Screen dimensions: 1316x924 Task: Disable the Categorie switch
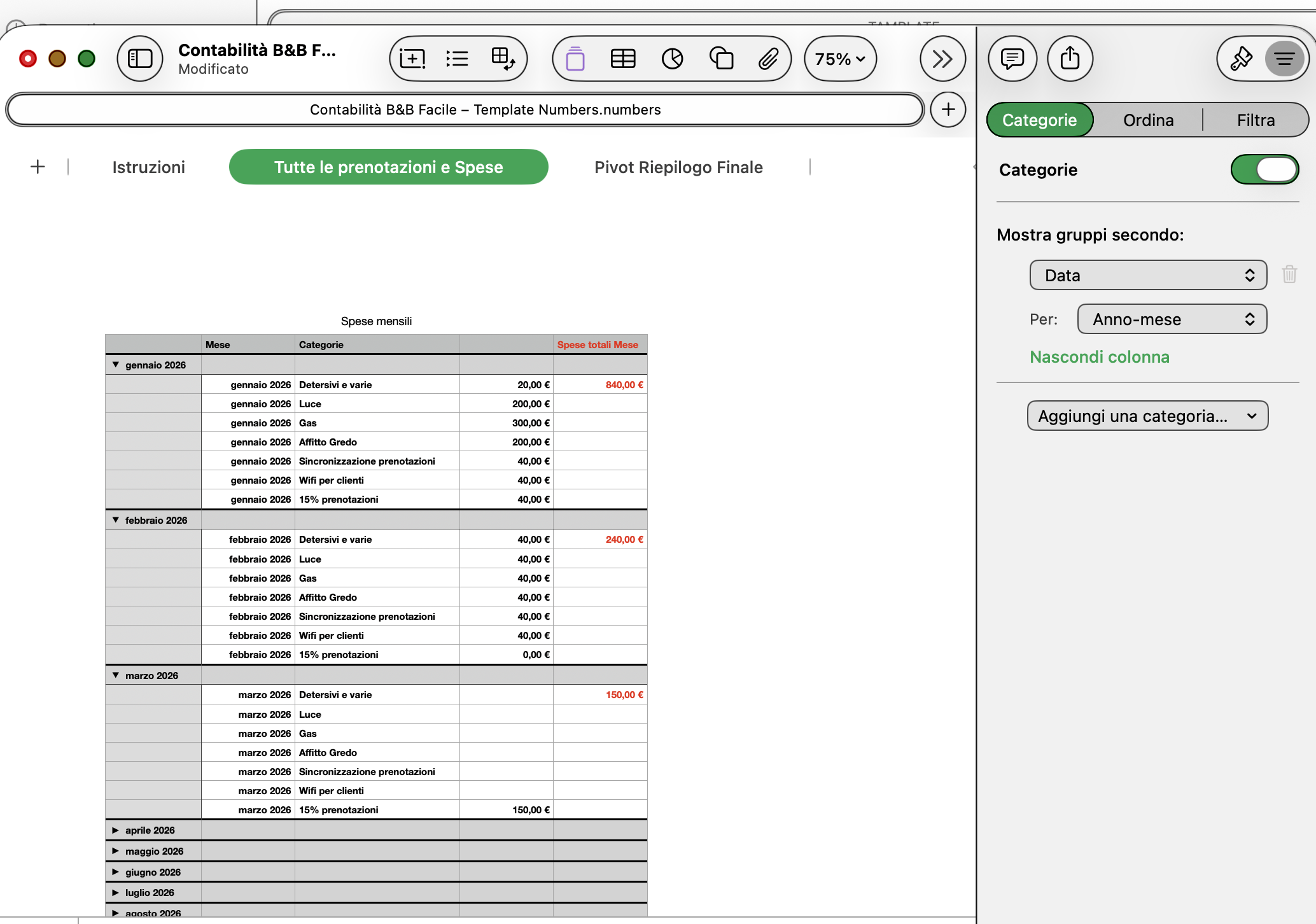pos(1264,169)
